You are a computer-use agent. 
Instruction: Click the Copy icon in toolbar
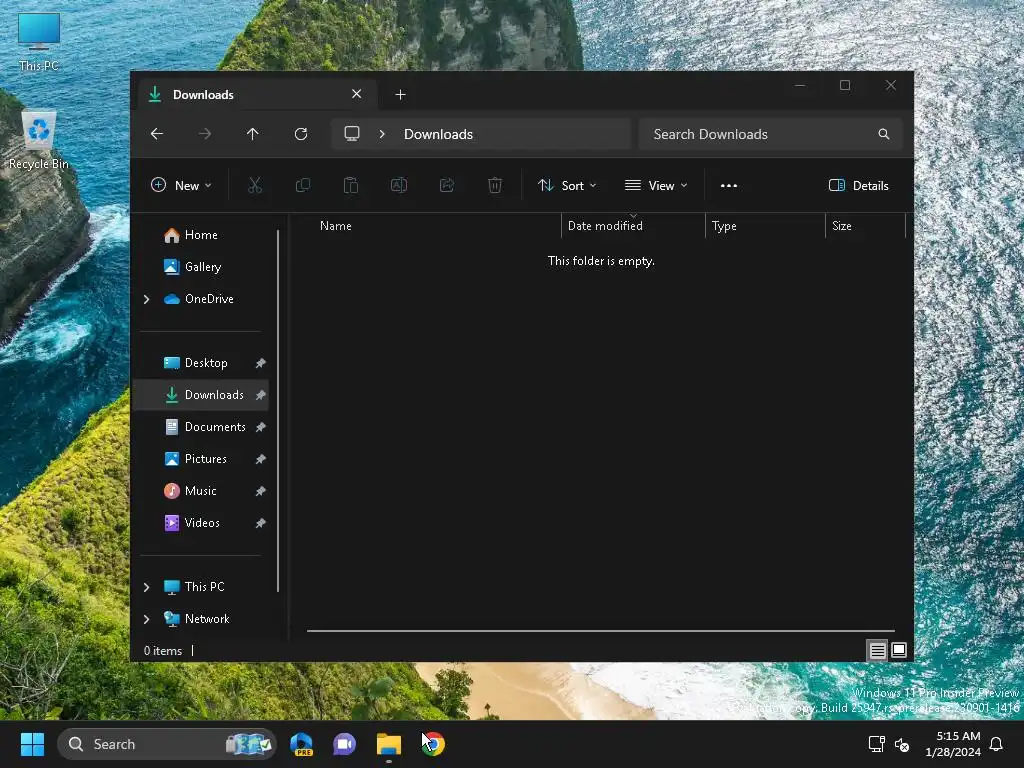coord(302,185)
